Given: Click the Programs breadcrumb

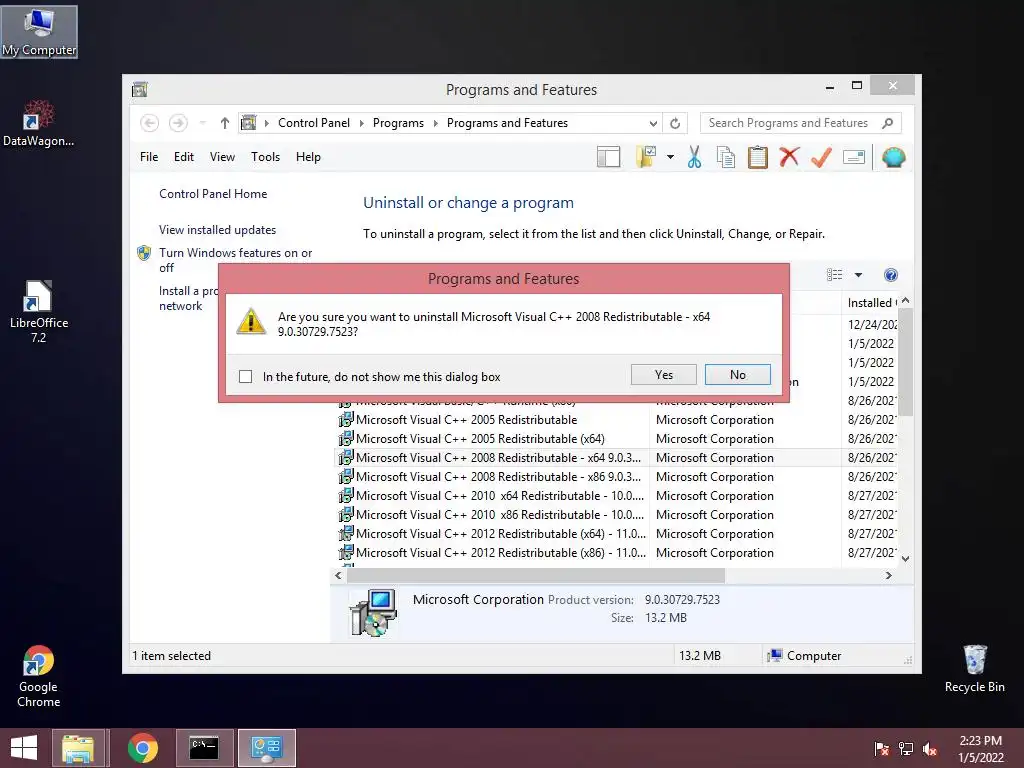Looking at the screenshot, I should [x=398, y=123].
